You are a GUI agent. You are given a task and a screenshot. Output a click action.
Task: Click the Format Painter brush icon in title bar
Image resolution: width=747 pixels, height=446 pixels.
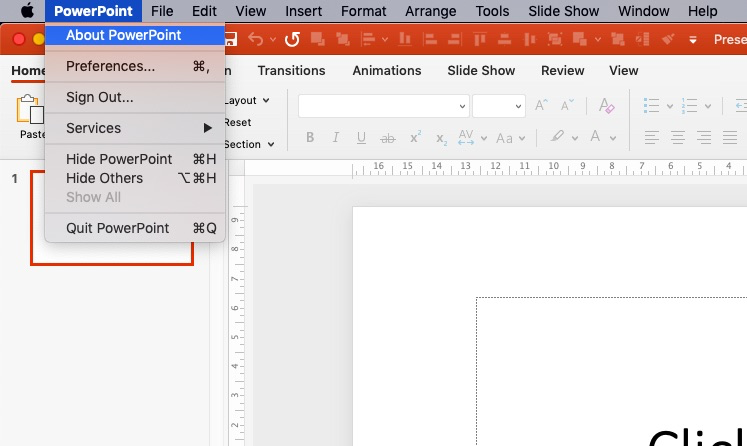point(668,39)
